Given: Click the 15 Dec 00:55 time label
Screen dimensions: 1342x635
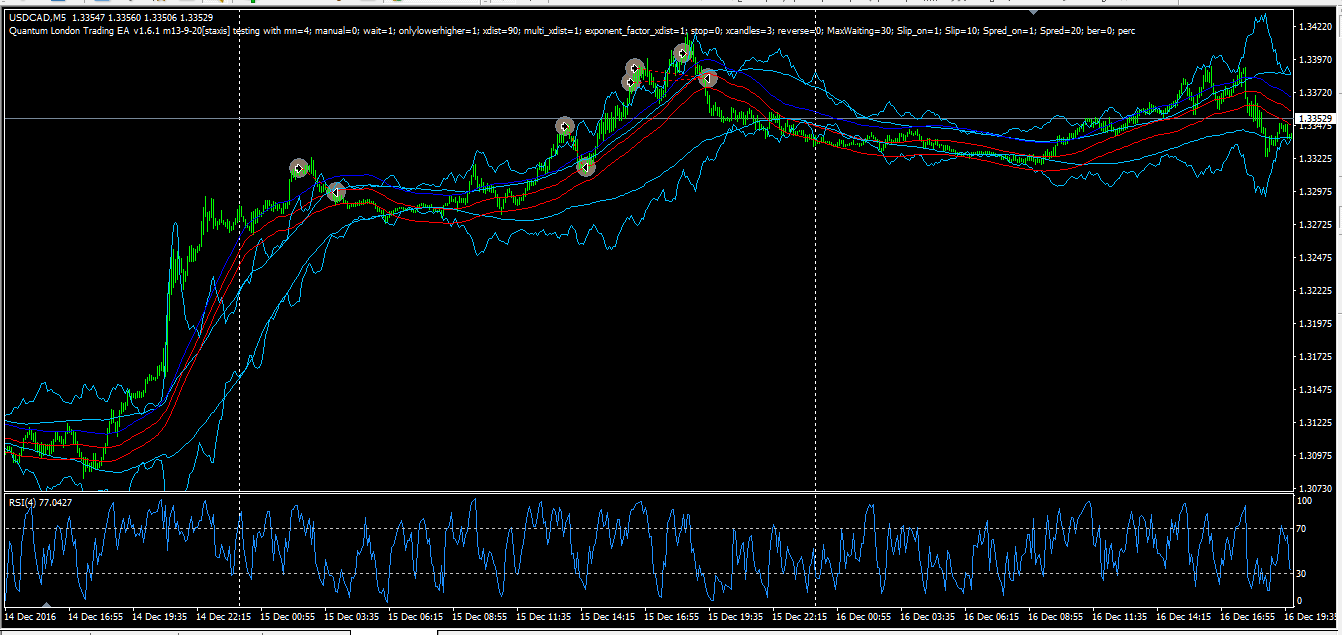Looking at the screenshot, I should click(x=286, y=618).
